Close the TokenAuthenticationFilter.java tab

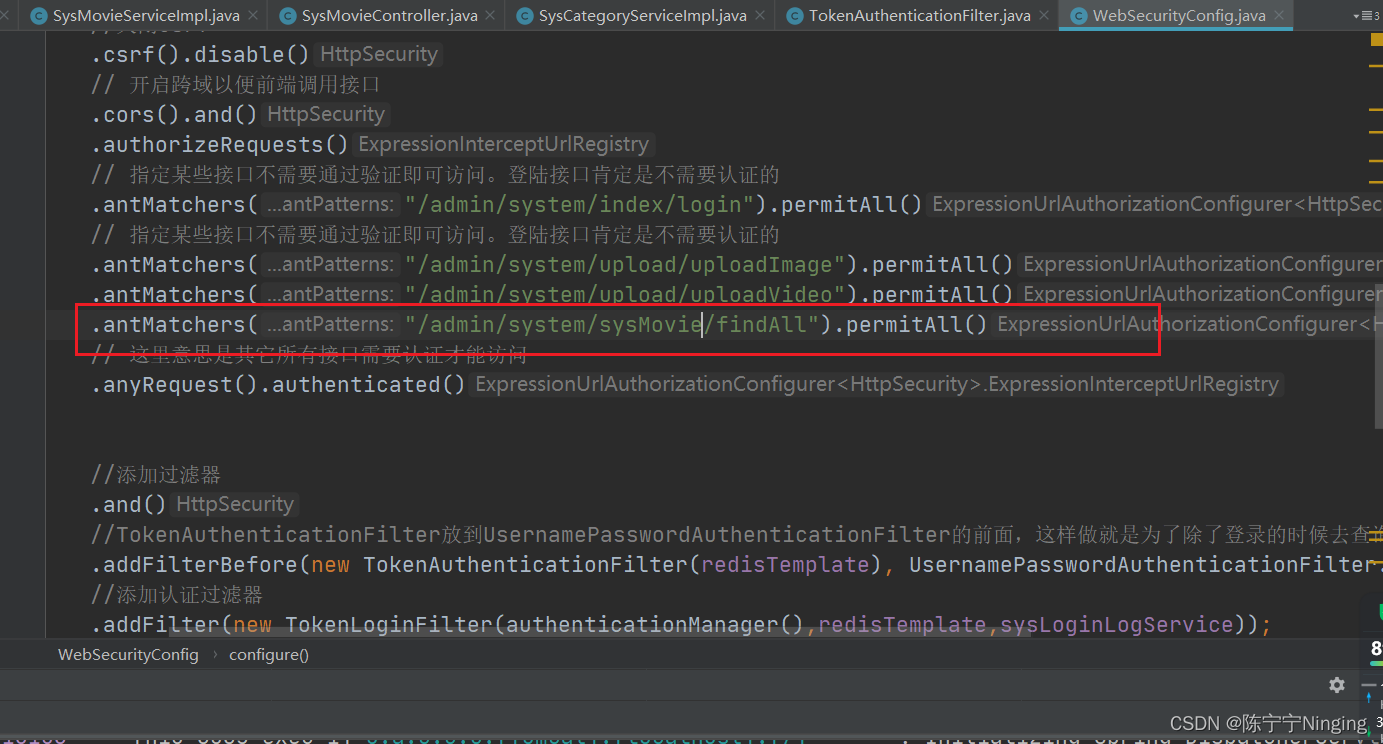(1044, 16)
